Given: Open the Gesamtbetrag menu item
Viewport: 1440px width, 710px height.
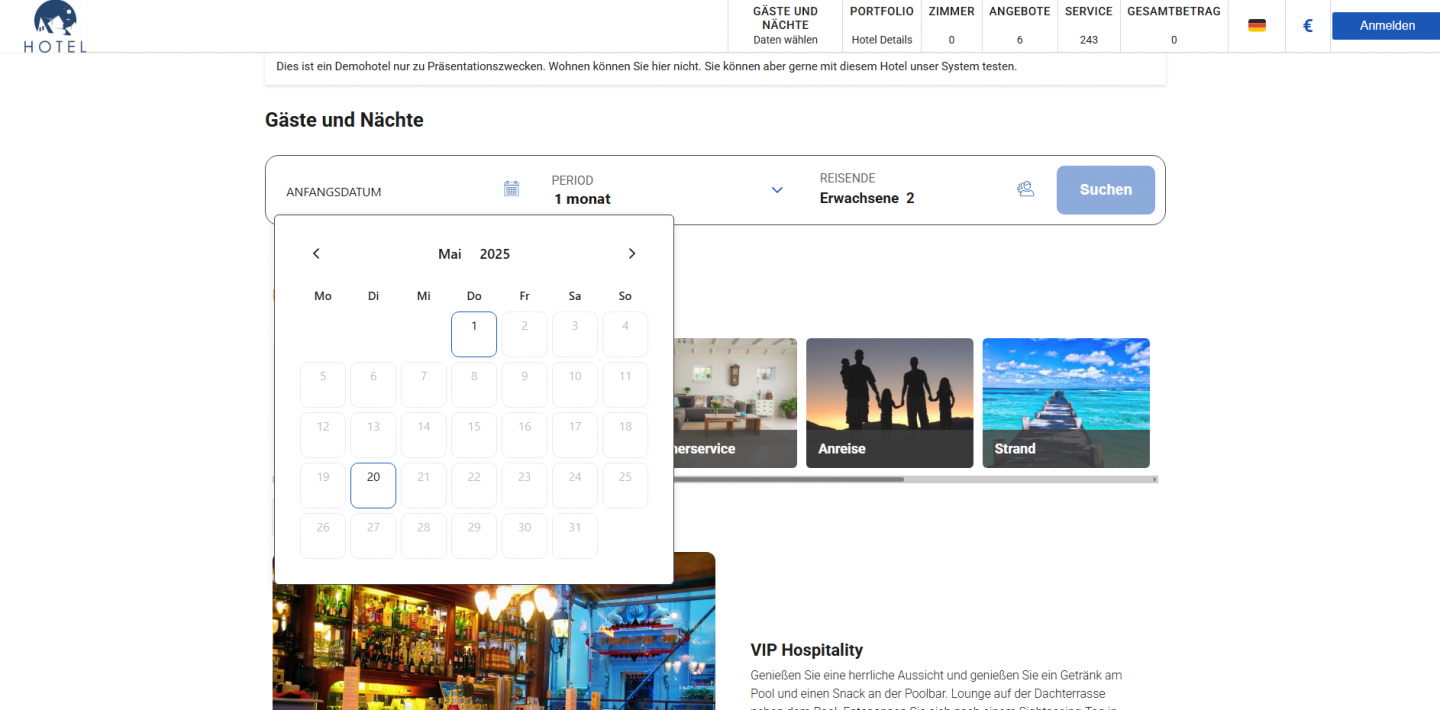Looking at the screenshot, I should 1174,26.
